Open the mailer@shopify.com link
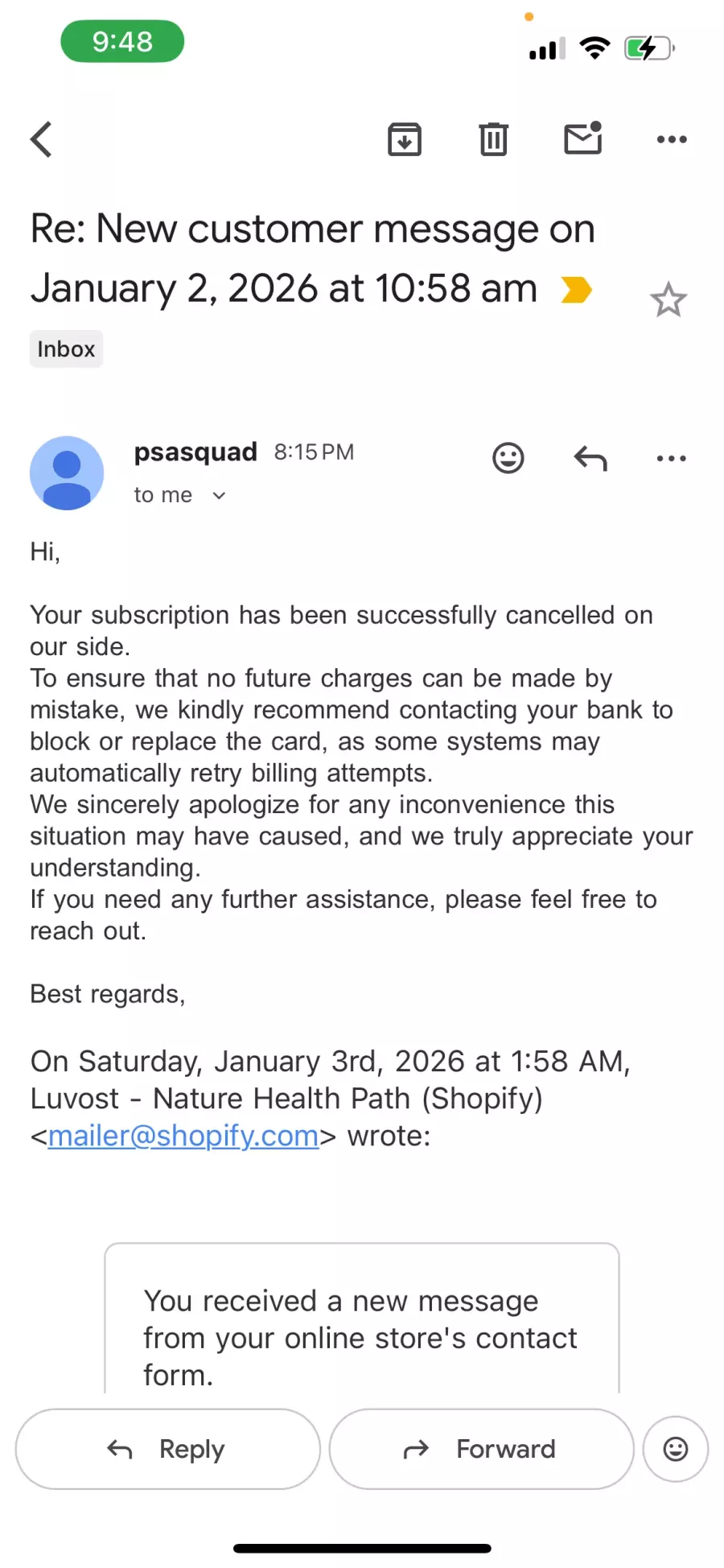 [x=183, y=1136]
